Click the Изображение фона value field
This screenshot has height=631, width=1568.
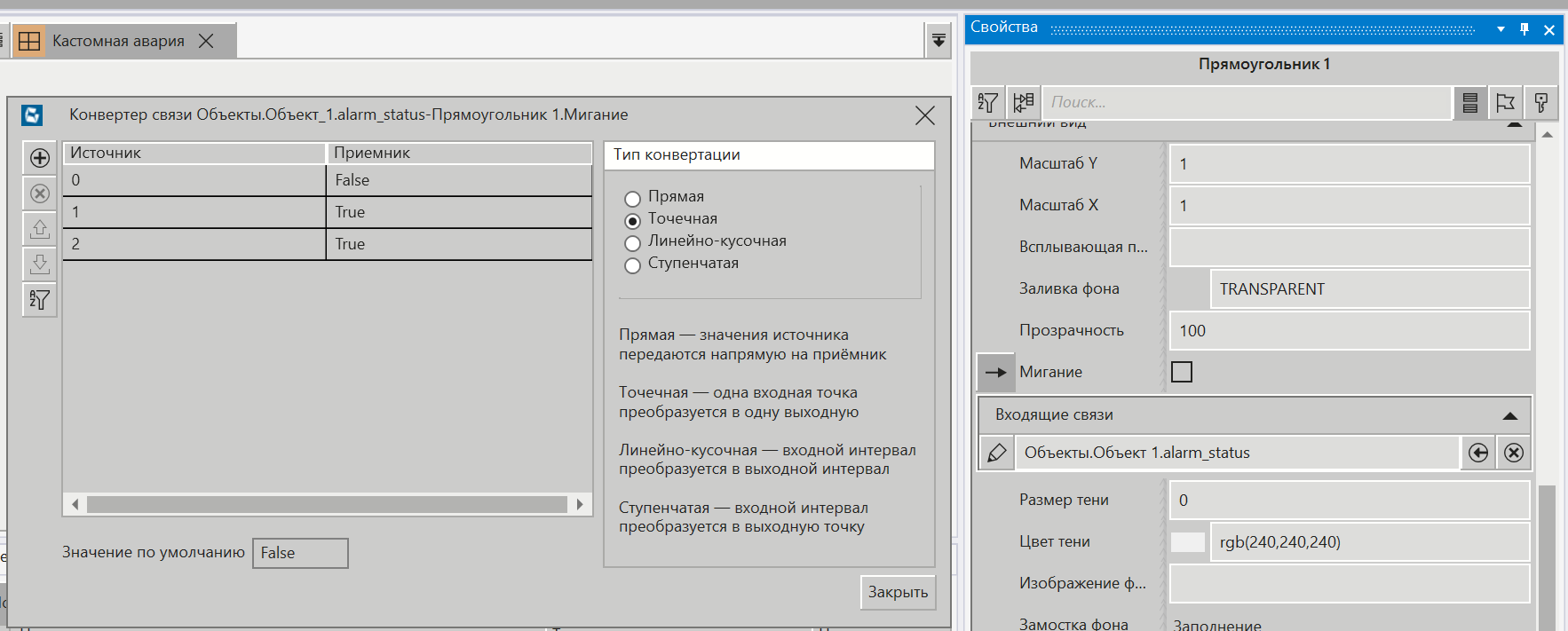coord(1350,584)
